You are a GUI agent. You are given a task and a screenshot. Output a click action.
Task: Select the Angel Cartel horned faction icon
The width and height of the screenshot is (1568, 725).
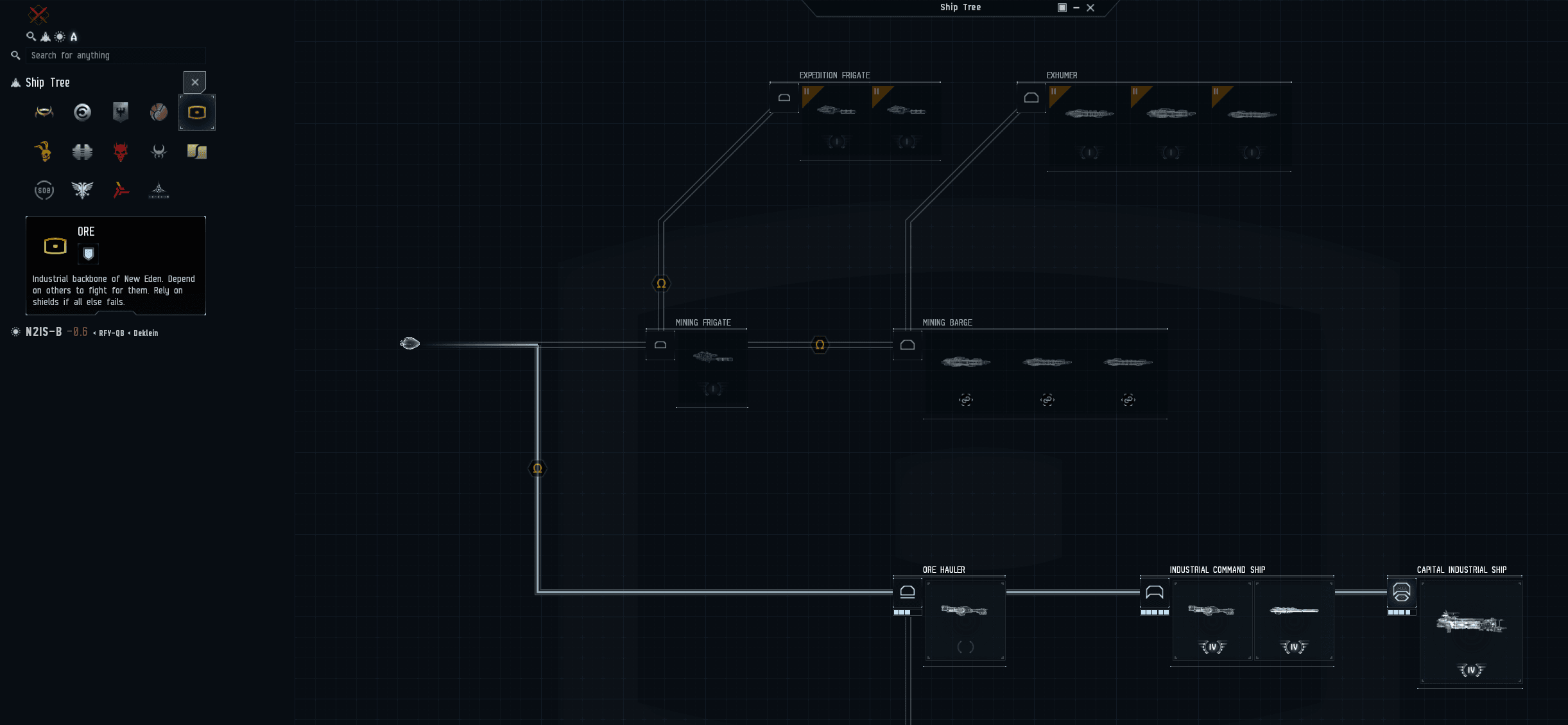coord(159,152)
